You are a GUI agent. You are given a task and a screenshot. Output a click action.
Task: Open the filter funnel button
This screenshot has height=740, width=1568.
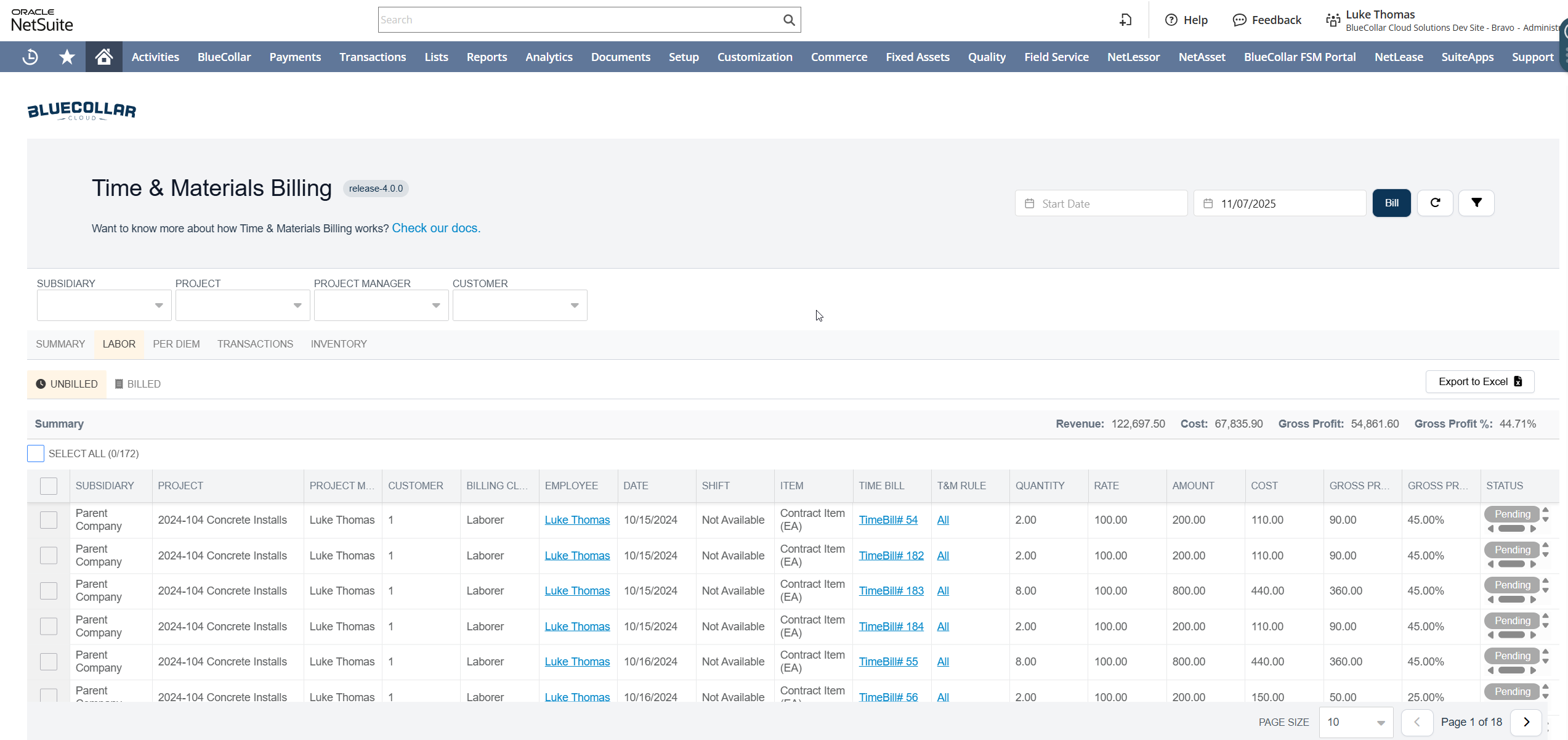1476,203
